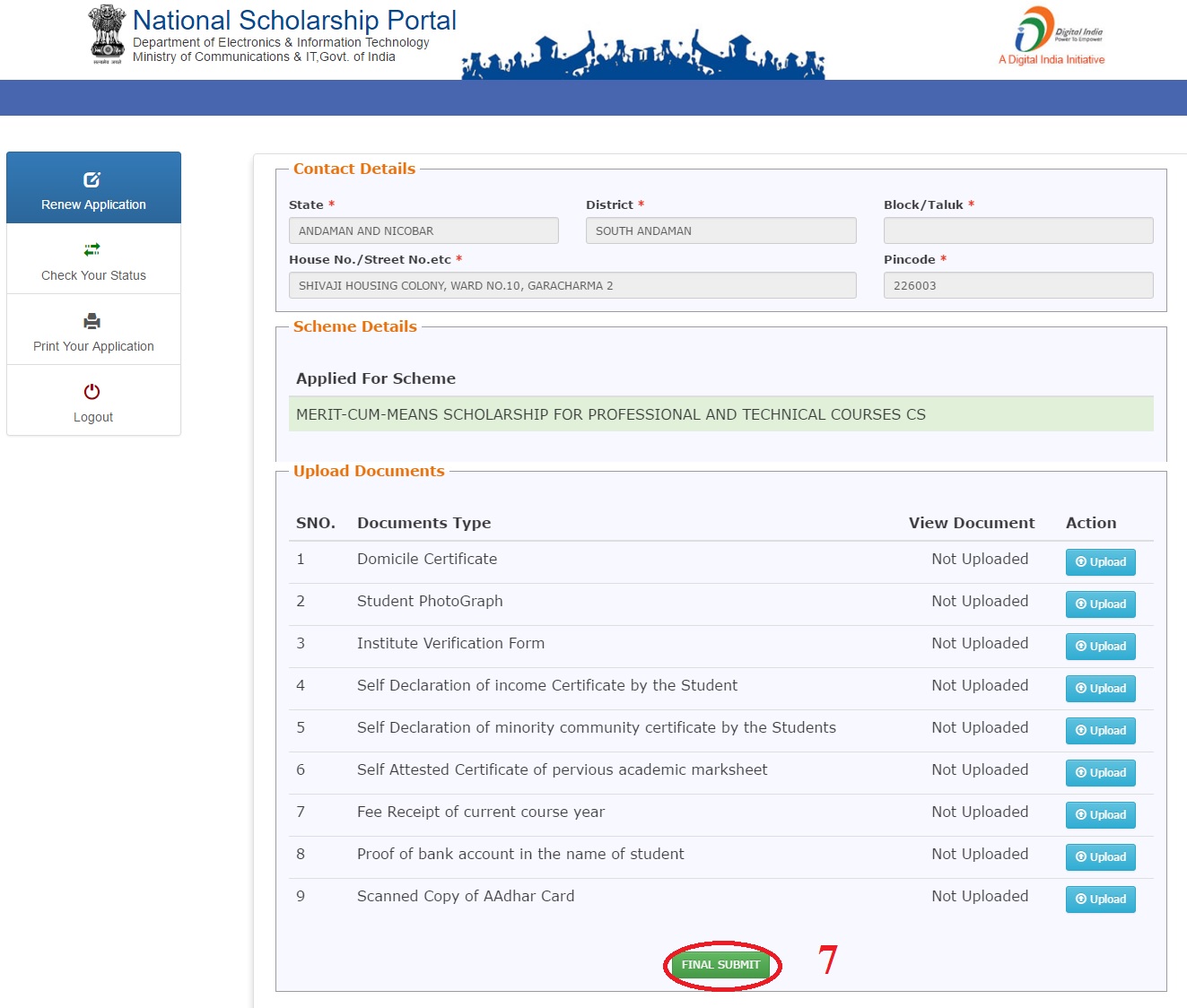Click the empty Block/Taluk field
Viewport: 1187px width, 1008px height.
(x=1018, y=230)
